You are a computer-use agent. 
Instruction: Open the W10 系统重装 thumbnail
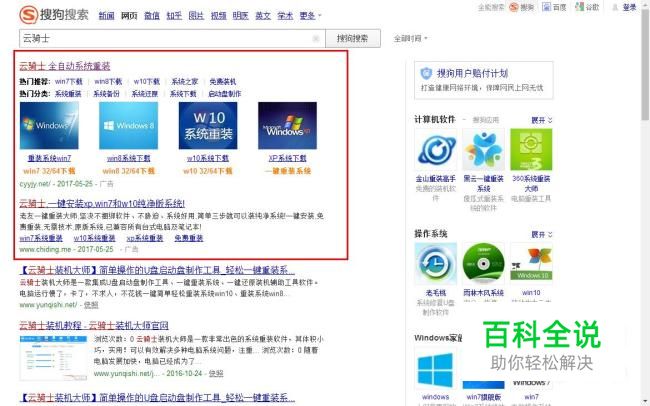(x=208, y=125)
